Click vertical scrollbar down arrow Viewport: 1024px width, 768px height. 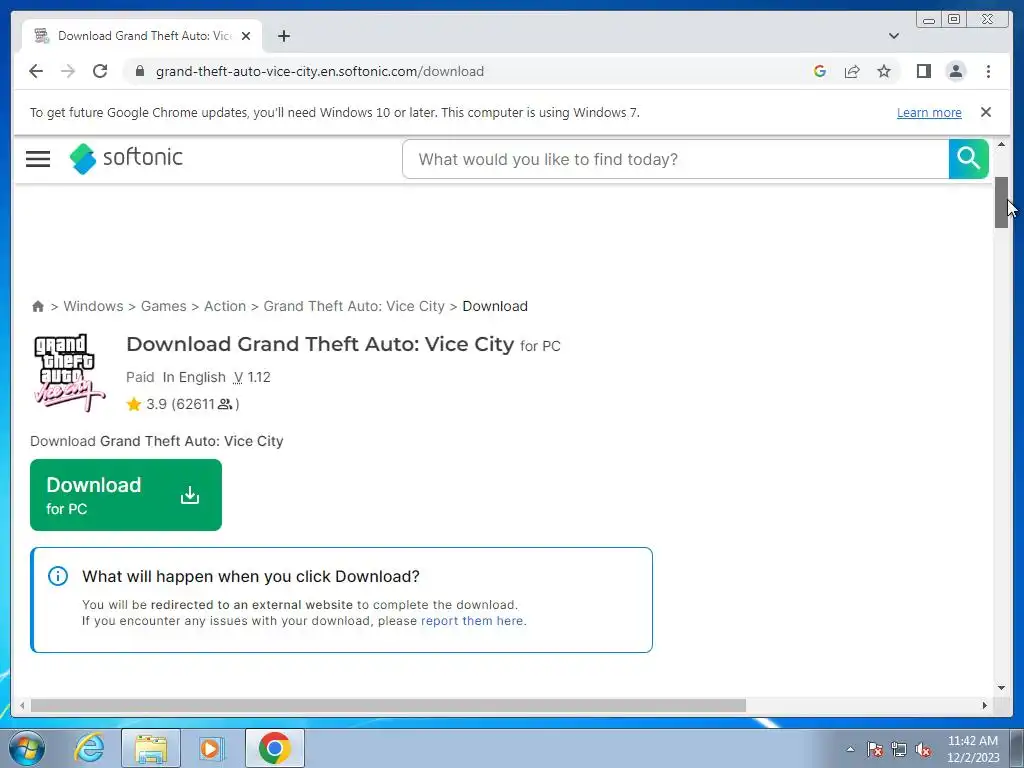point(1001,688)
